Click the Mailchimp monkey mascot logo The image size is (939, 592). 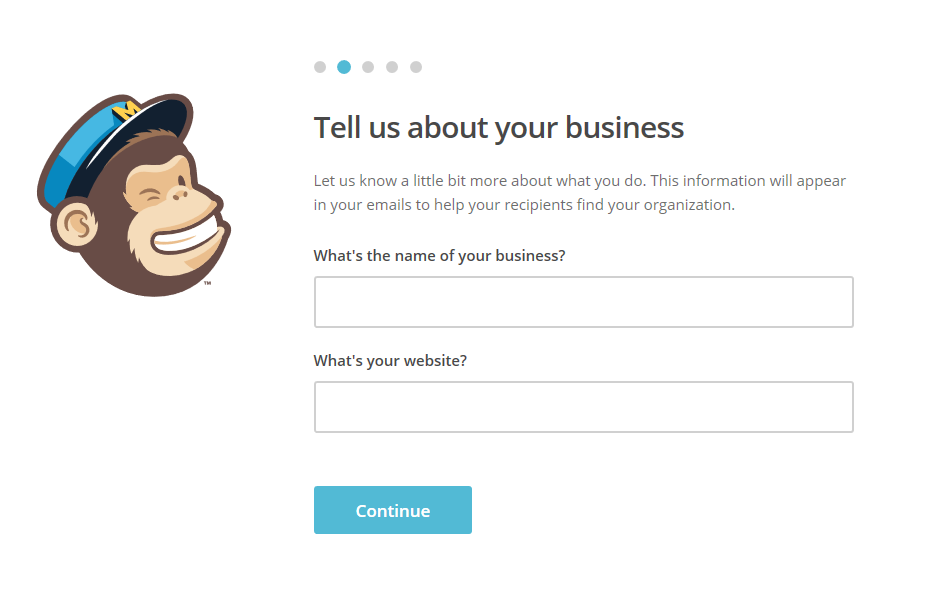[x=133, y=197]
